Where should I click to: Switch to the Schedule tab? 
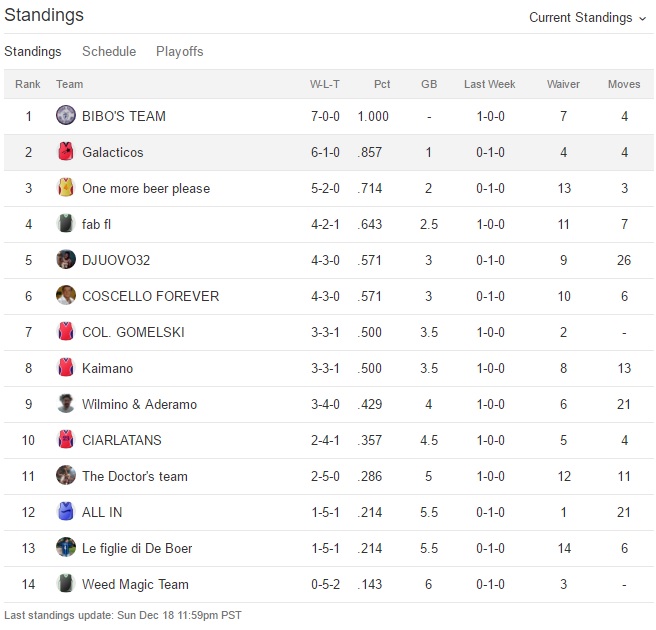click(x=109, y=51)
